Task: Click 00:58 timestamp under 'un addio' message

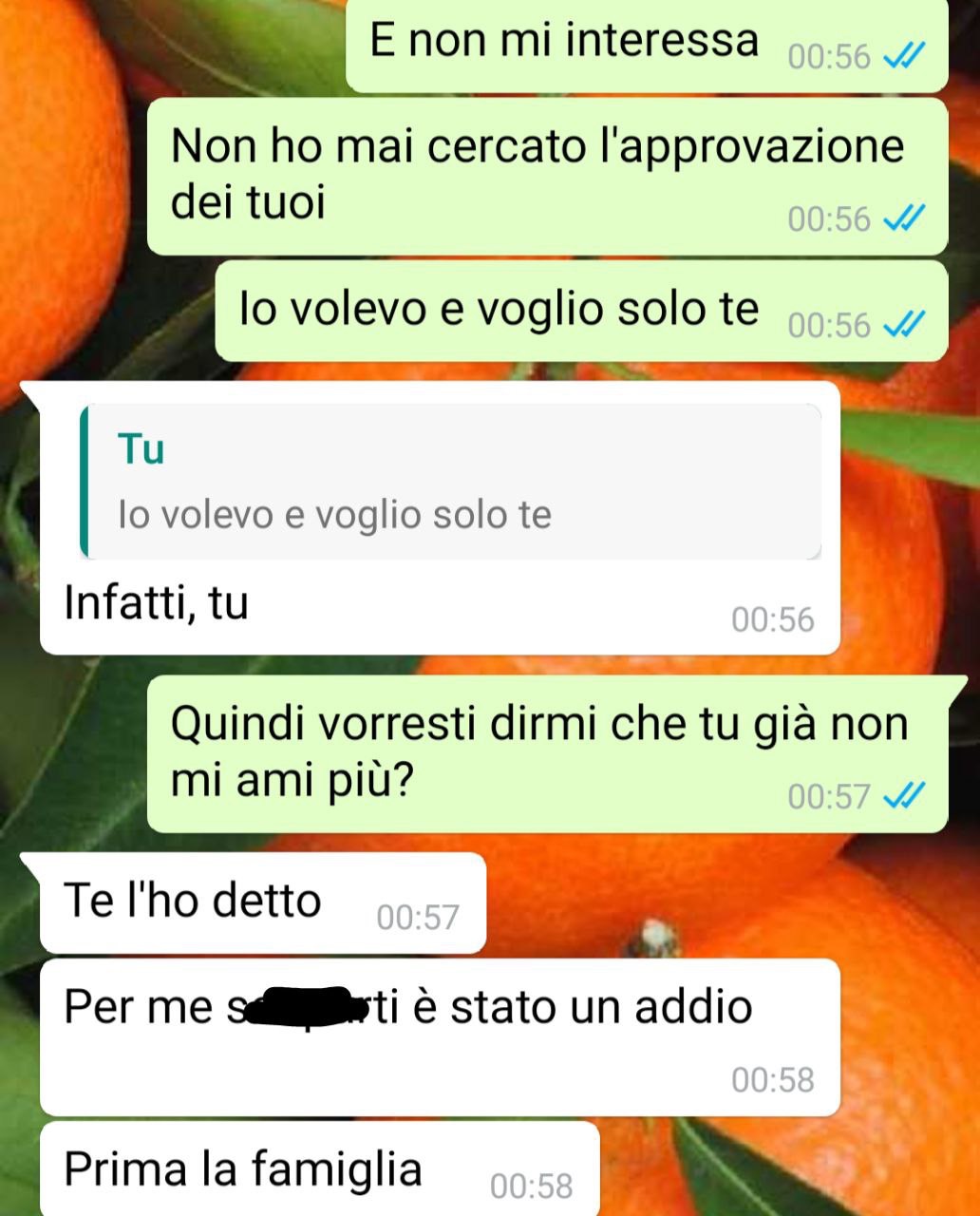Action: point(773,1080)
